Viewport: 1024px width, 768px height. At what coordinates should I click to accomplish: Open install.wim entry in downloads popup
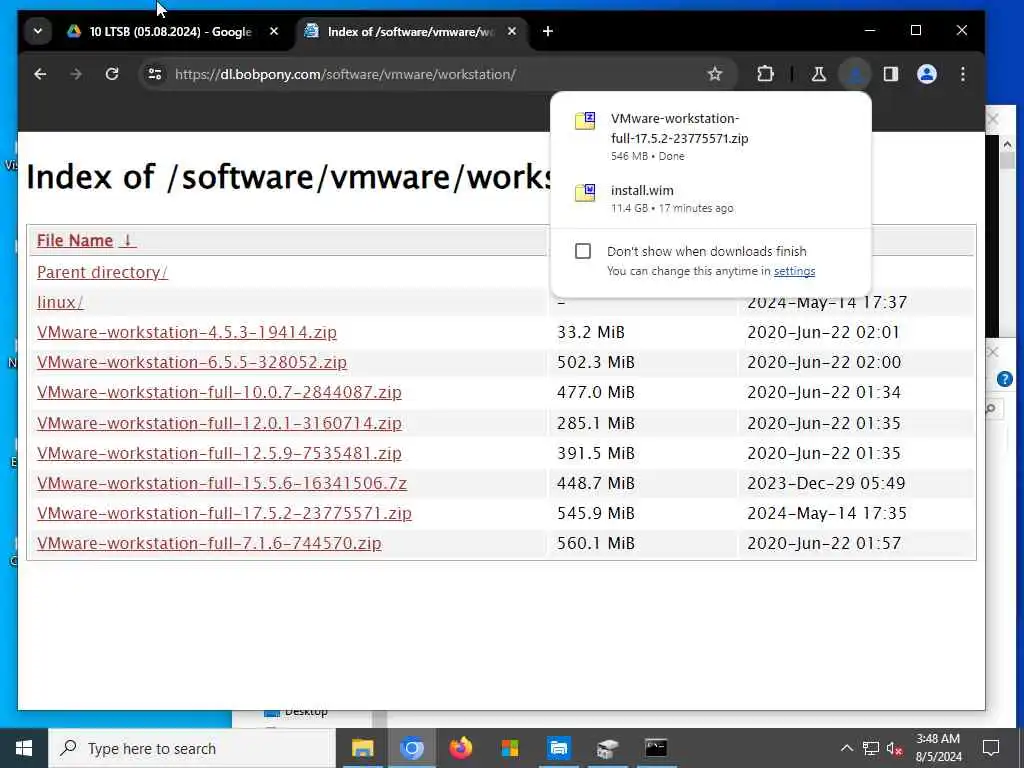(x=711, y=199)
